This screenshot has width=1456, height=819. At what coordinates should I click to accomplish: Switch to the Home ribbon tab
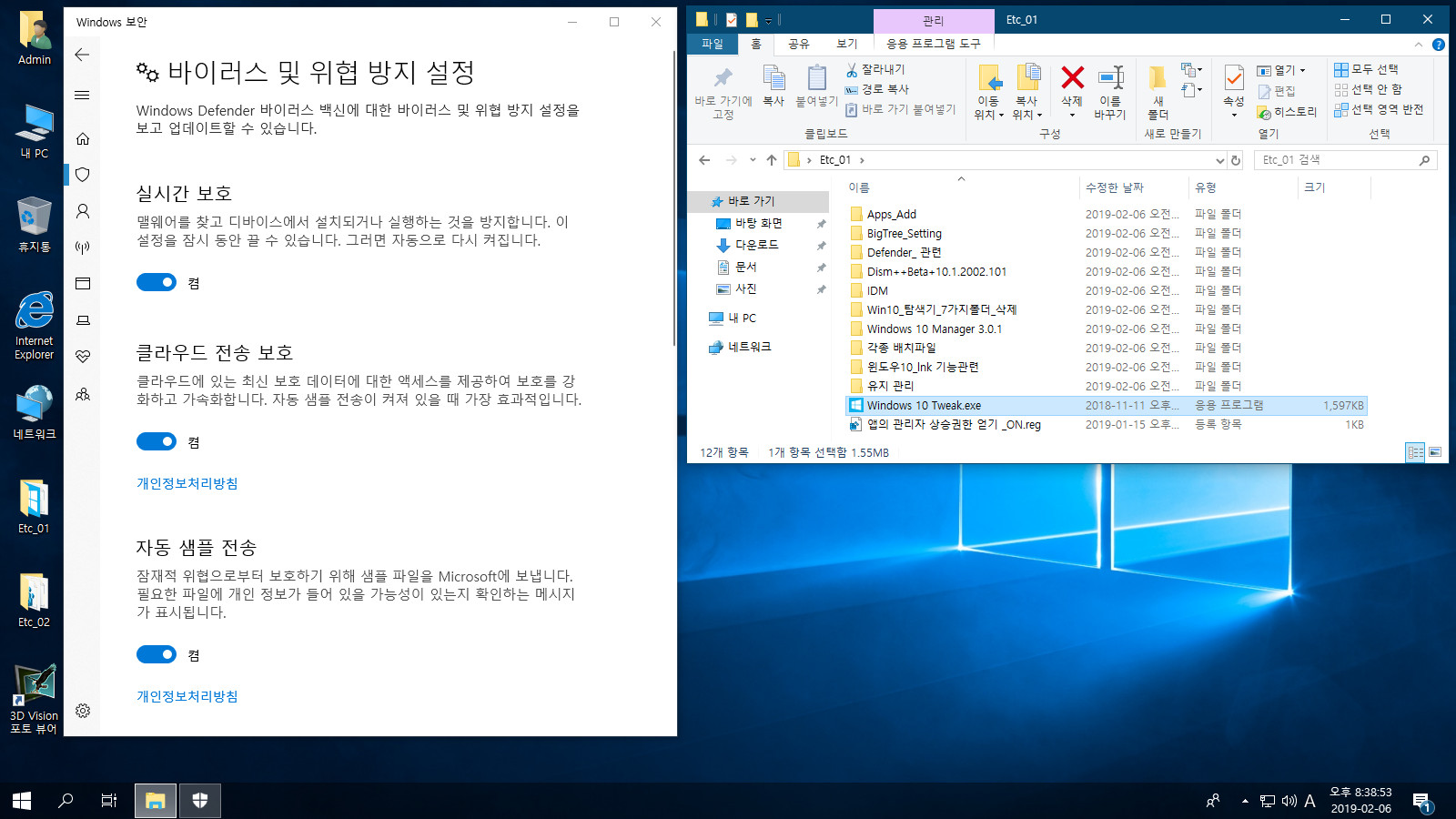[x=756, y=44]
